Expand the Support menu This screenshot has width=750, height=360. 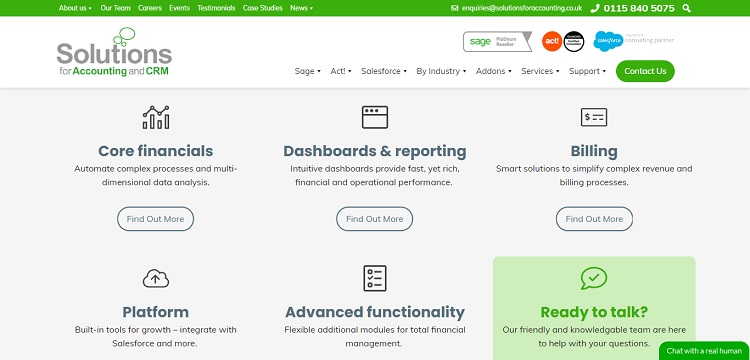(587, 71)
